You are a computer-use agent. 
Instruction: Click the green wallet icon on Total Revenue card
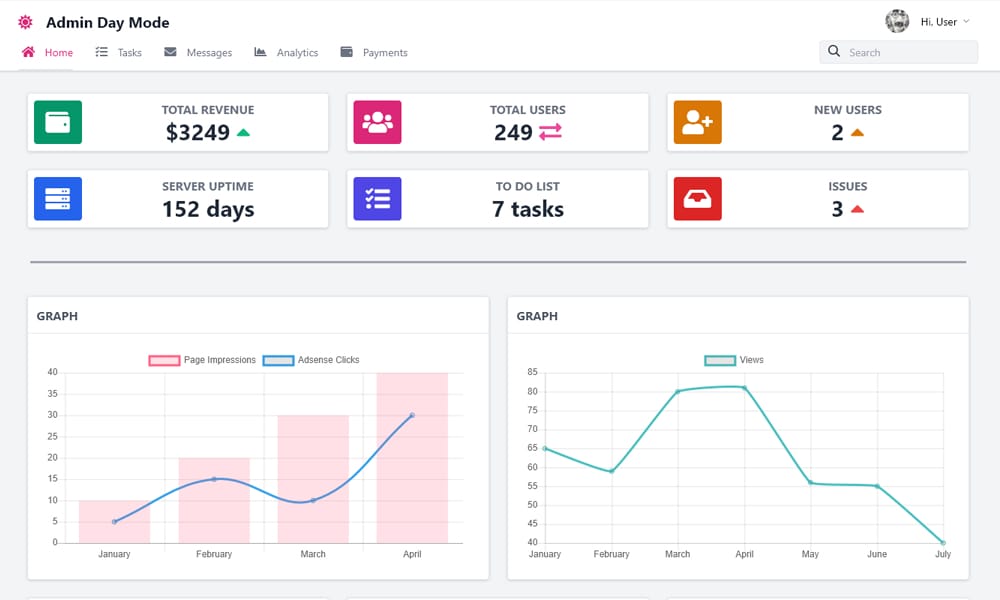[57, 122]
